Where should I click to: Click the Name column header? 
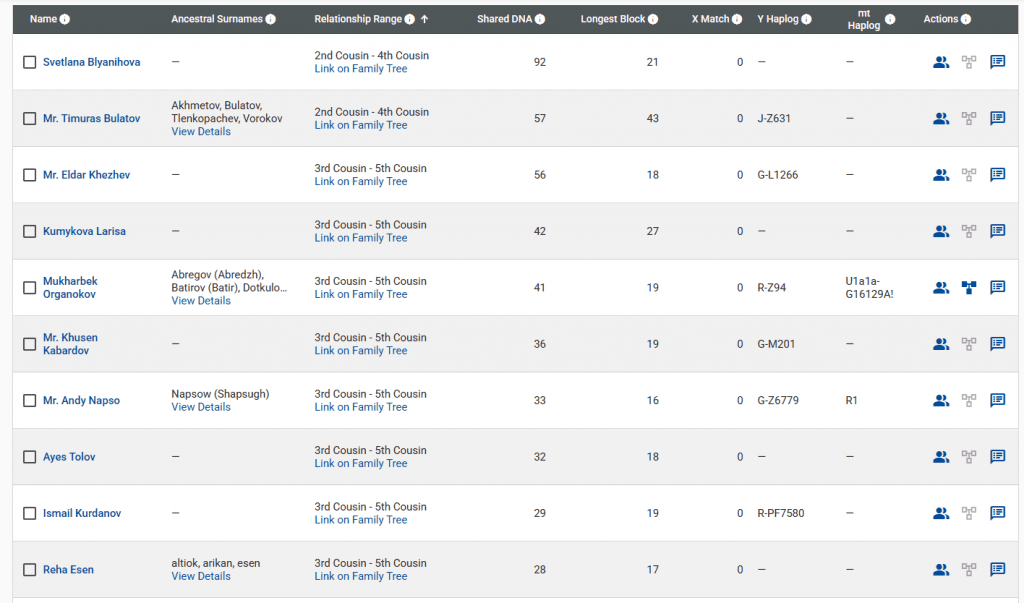tap(43, 19)
